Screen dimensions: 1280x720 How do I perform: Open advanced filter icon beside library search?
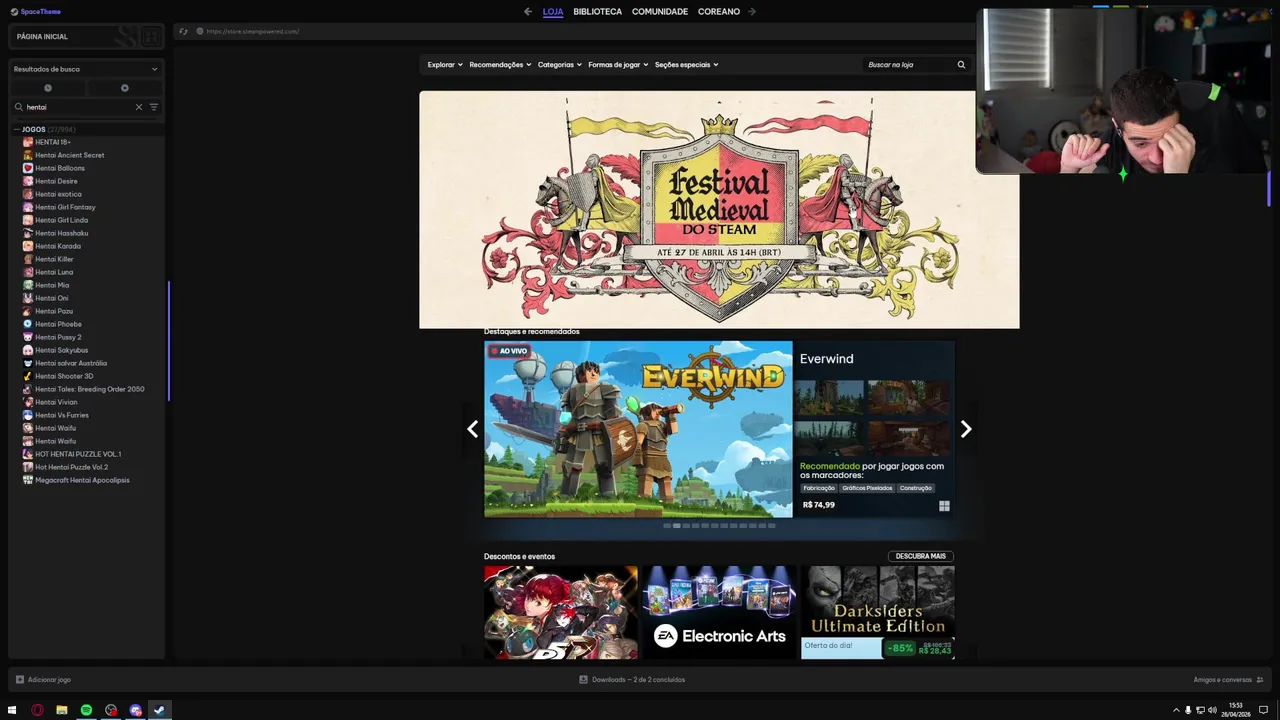tap(154, 107)
